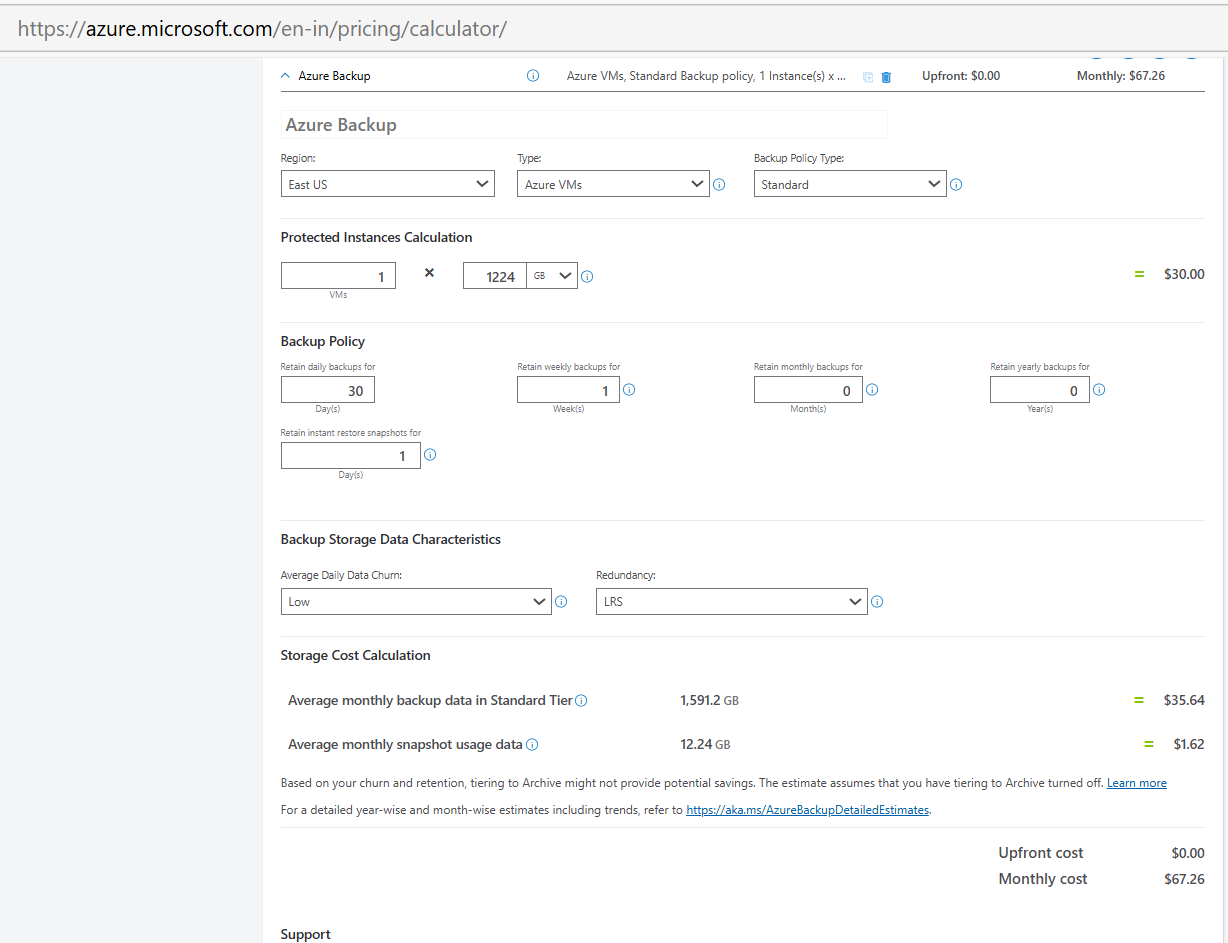Select the Azure Backup name text field
This screenshot has height=943, width=1228.
click(584, 125)
